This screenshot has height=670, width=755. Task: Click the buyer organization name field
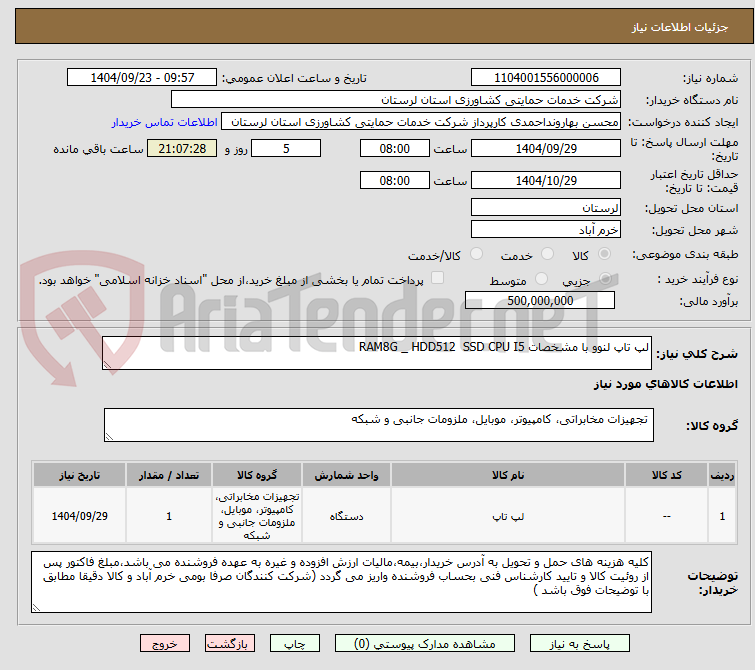click(395, 100)
